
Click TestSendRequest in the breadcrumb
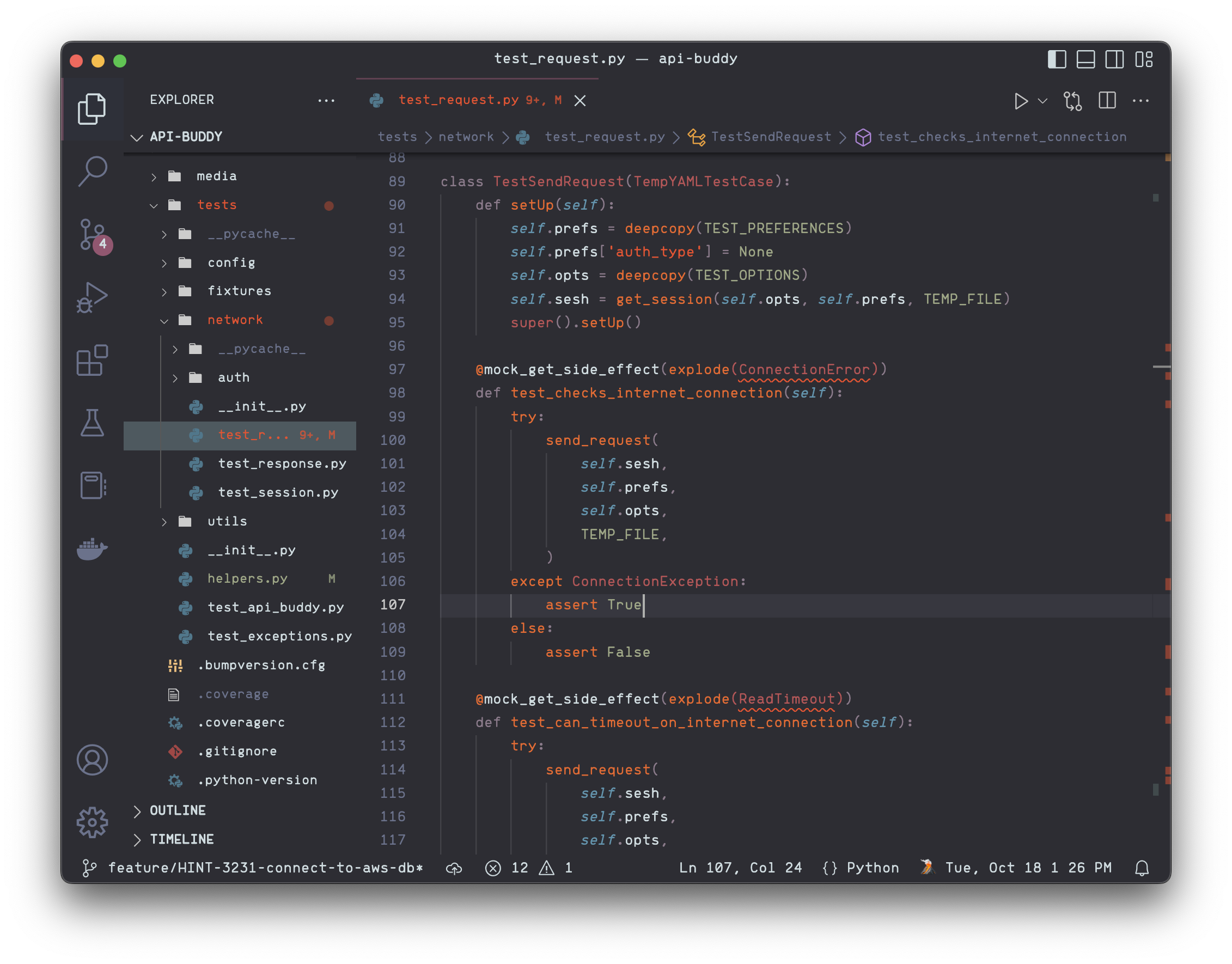point(770,137)
